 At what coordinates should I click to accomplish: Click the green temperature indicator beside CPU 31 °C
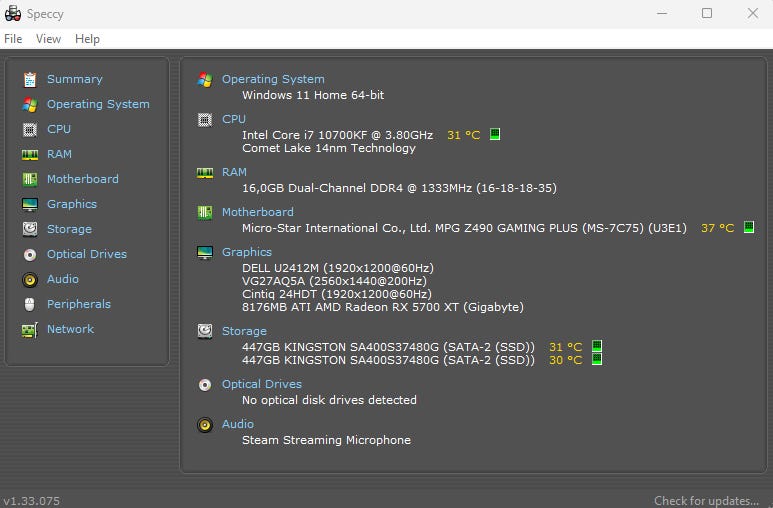[x=495, y=134]
